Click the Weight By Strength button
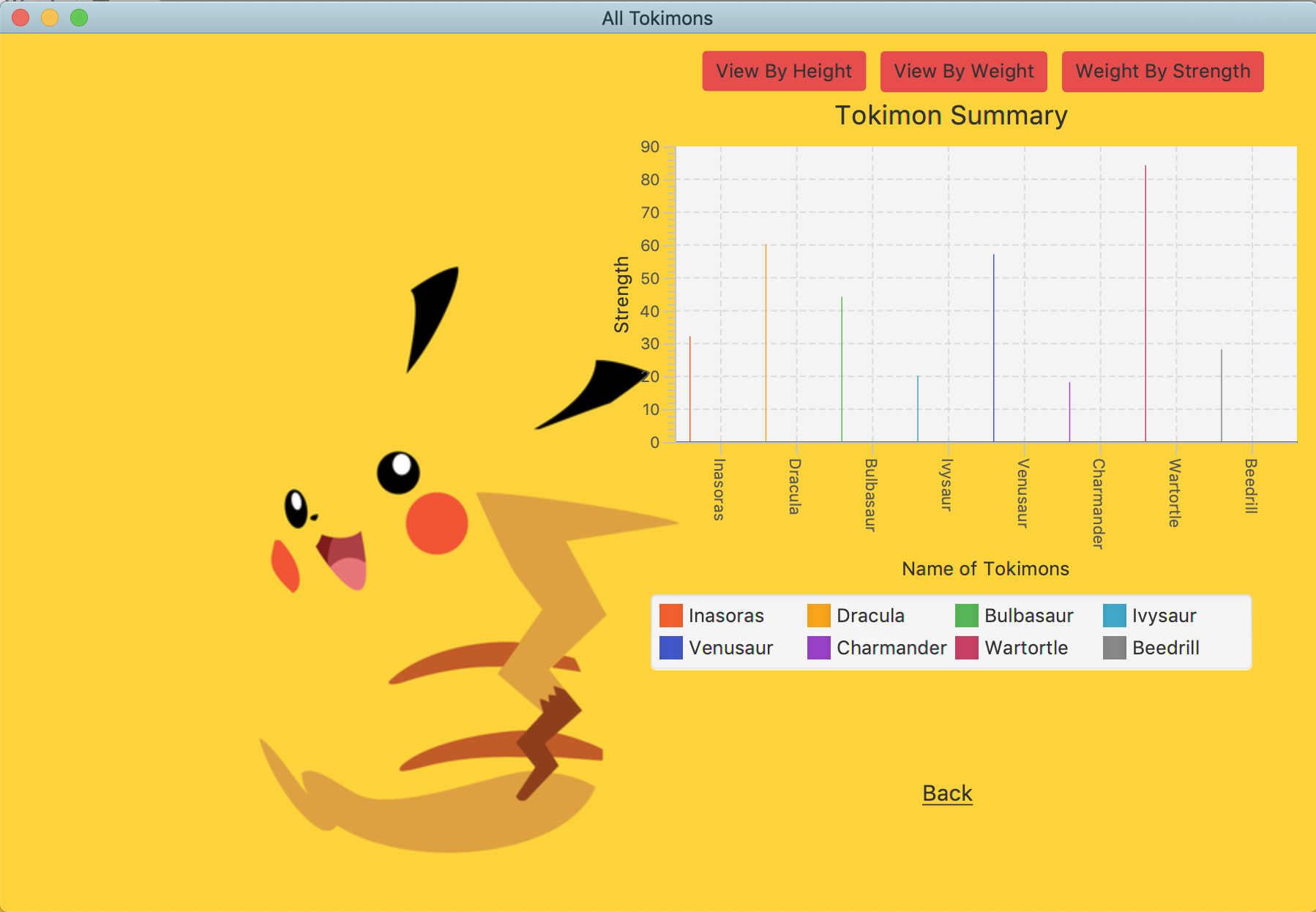The image size is (1316, 912). tap(1162, 71)
